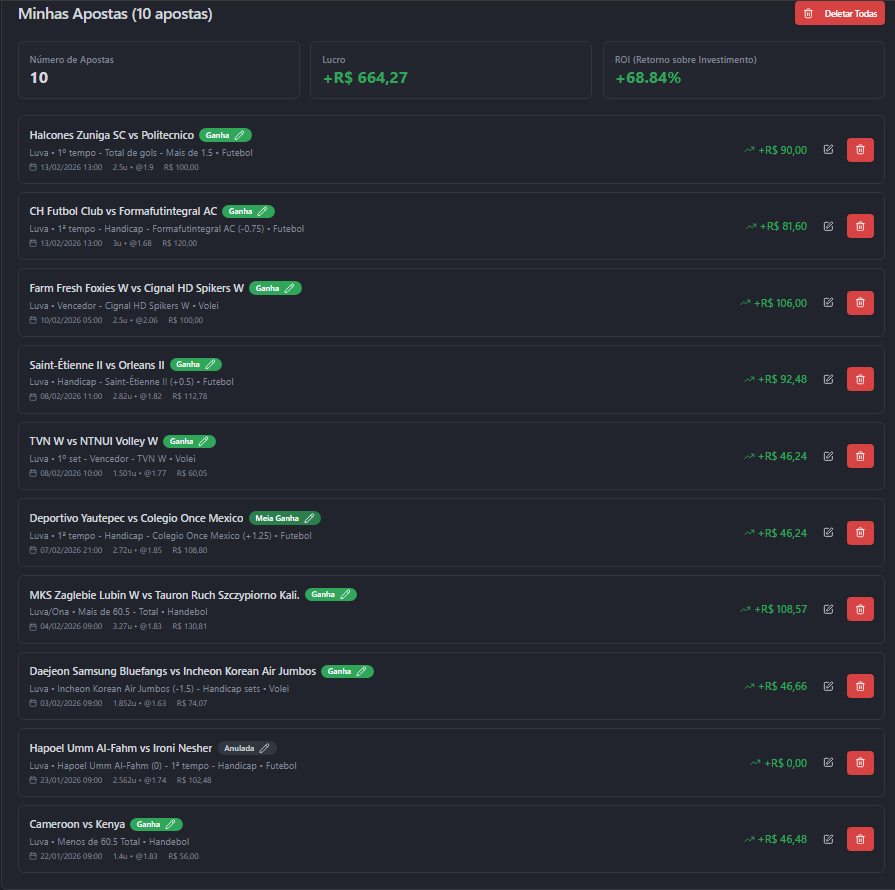This screenshot has height=890, width=895.
Task: Change the Meia Ganha status badge
Action: click(x=285, y=518)
